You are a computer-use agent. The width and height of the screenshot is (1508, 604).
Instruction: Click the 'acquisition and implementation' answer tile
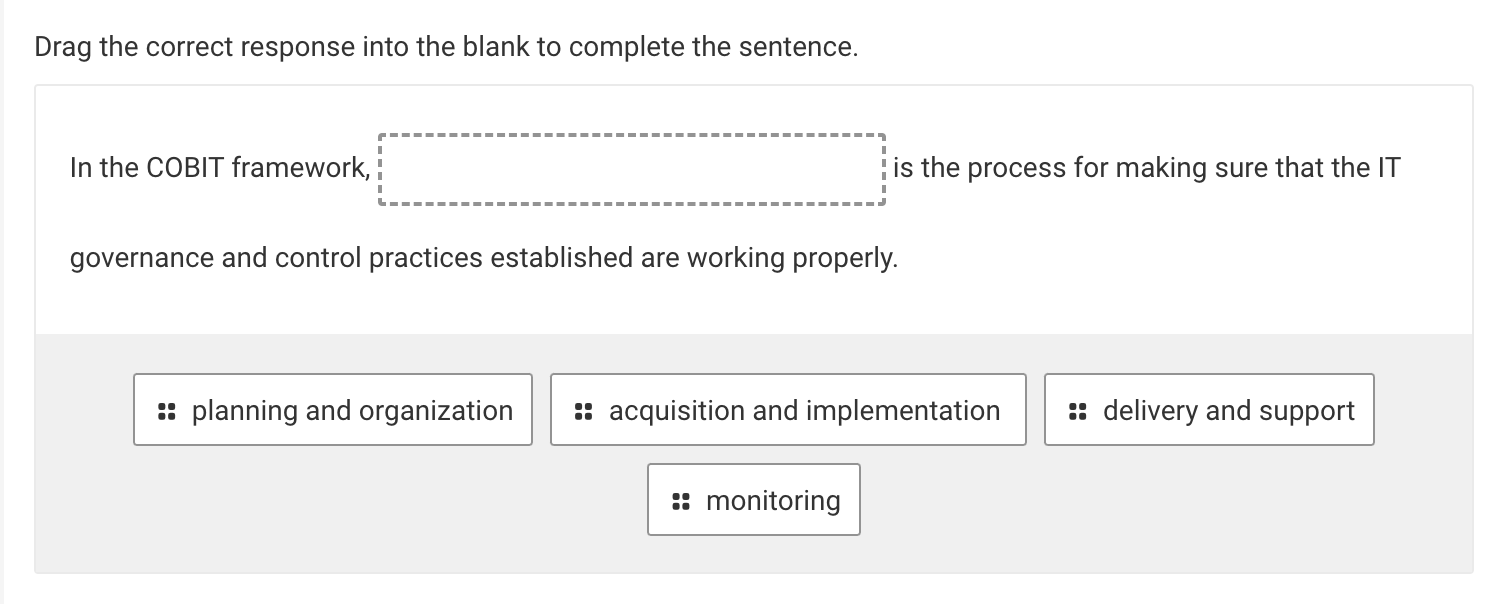pyautogui.click(x=788, y=410)
